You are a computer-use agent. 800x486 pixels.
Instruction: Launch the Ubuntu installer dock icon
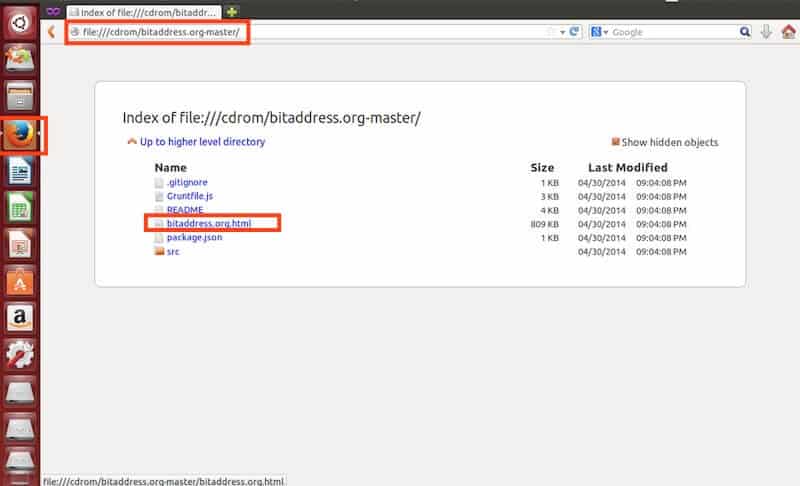pyautogui.click(x=19, y=59)
